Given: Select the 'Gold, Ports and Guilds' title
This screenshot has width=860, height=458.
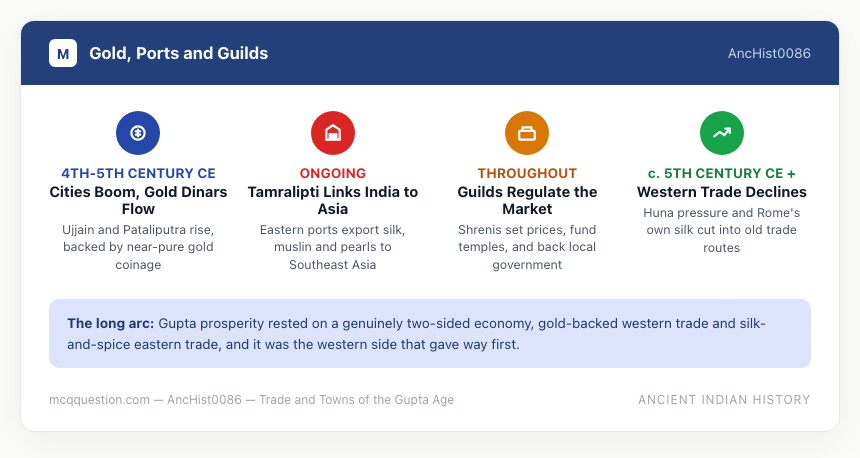Looking at the screenshot, I should pos(179,53).
